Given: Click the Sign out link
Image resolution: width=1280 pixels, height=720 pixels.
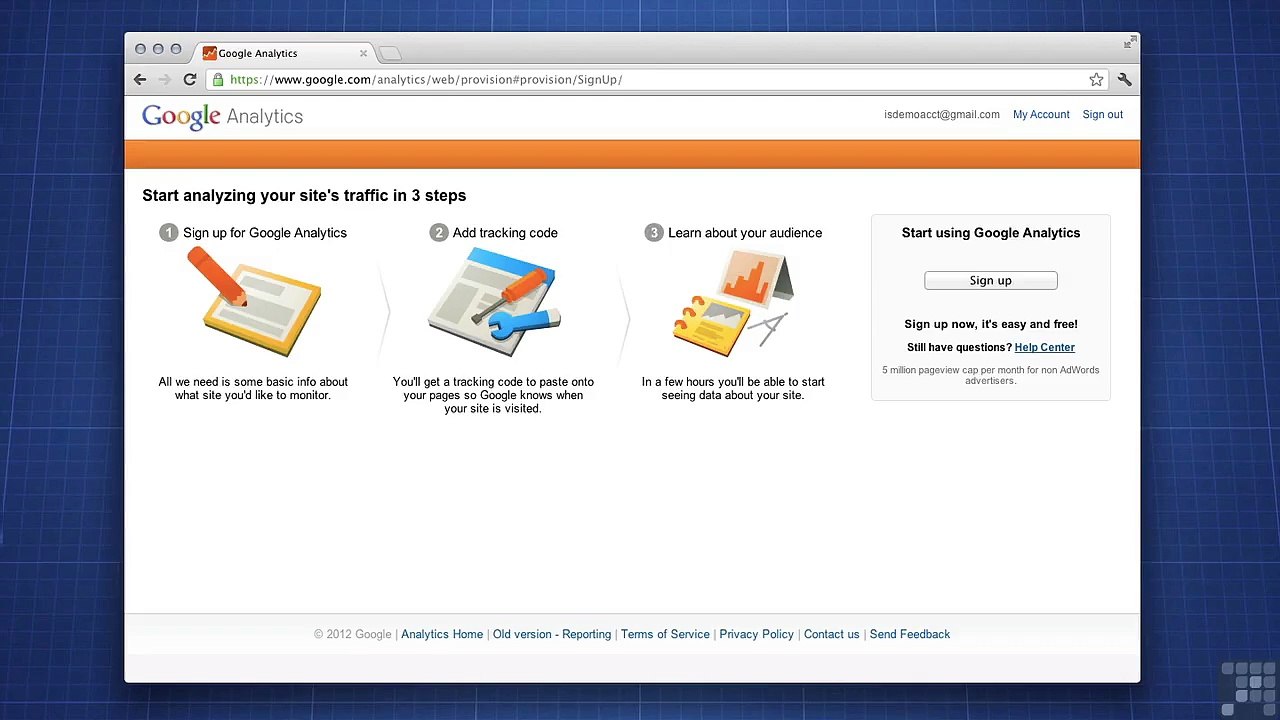Looking at the screenshot, I should coord(1102,114).
